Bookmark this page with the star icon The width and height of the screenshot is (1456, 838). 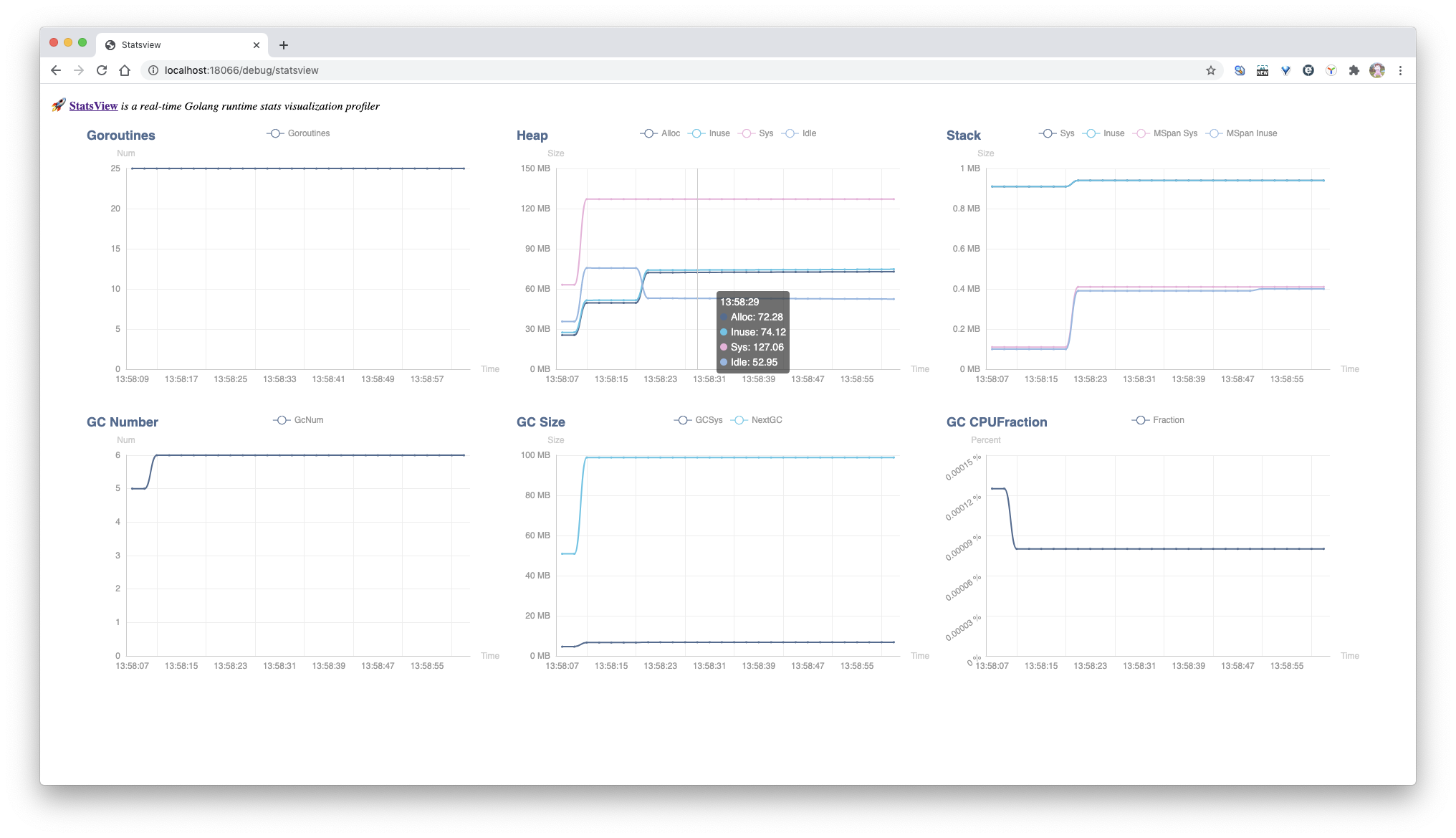point(1211,70)
